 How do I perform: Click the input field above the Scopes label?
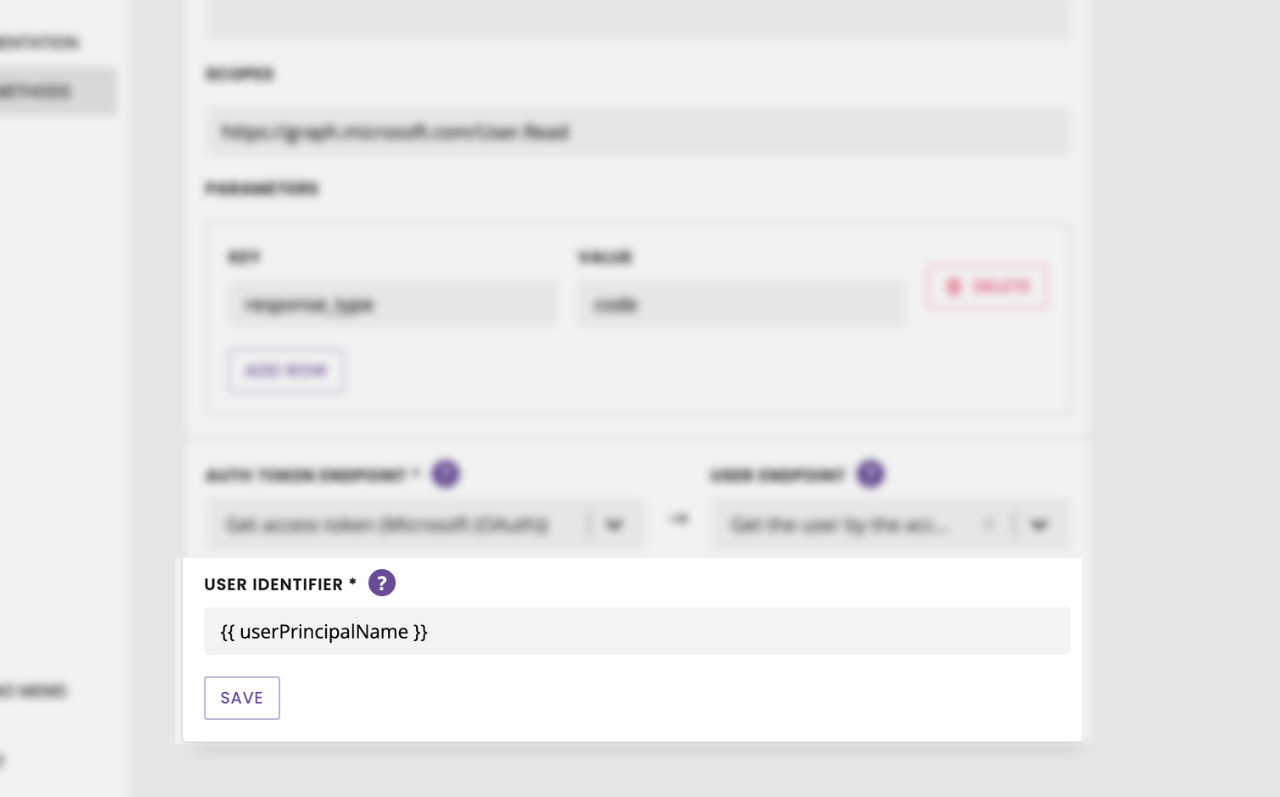tap(637, 20)
